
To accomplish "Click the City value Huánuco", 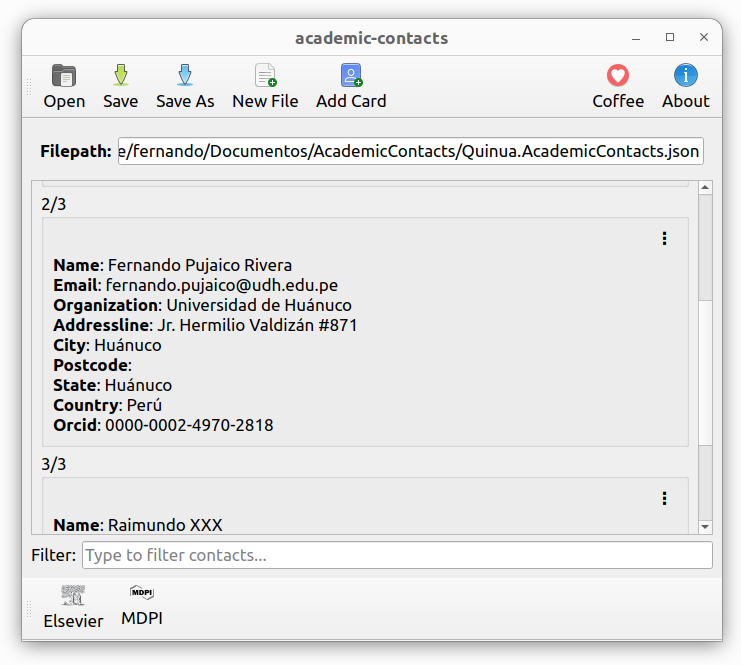I will pyautogui.click(x=128, y=345).
